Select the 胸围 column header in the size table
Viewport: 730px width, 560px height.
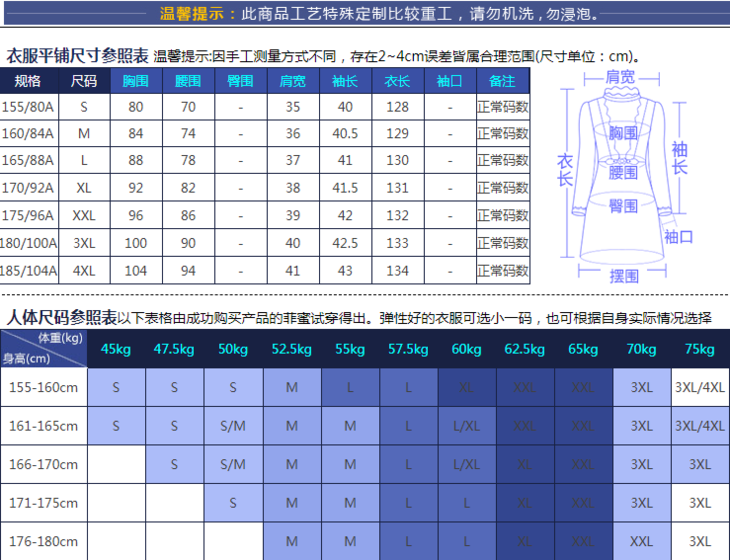pos(136,81)
